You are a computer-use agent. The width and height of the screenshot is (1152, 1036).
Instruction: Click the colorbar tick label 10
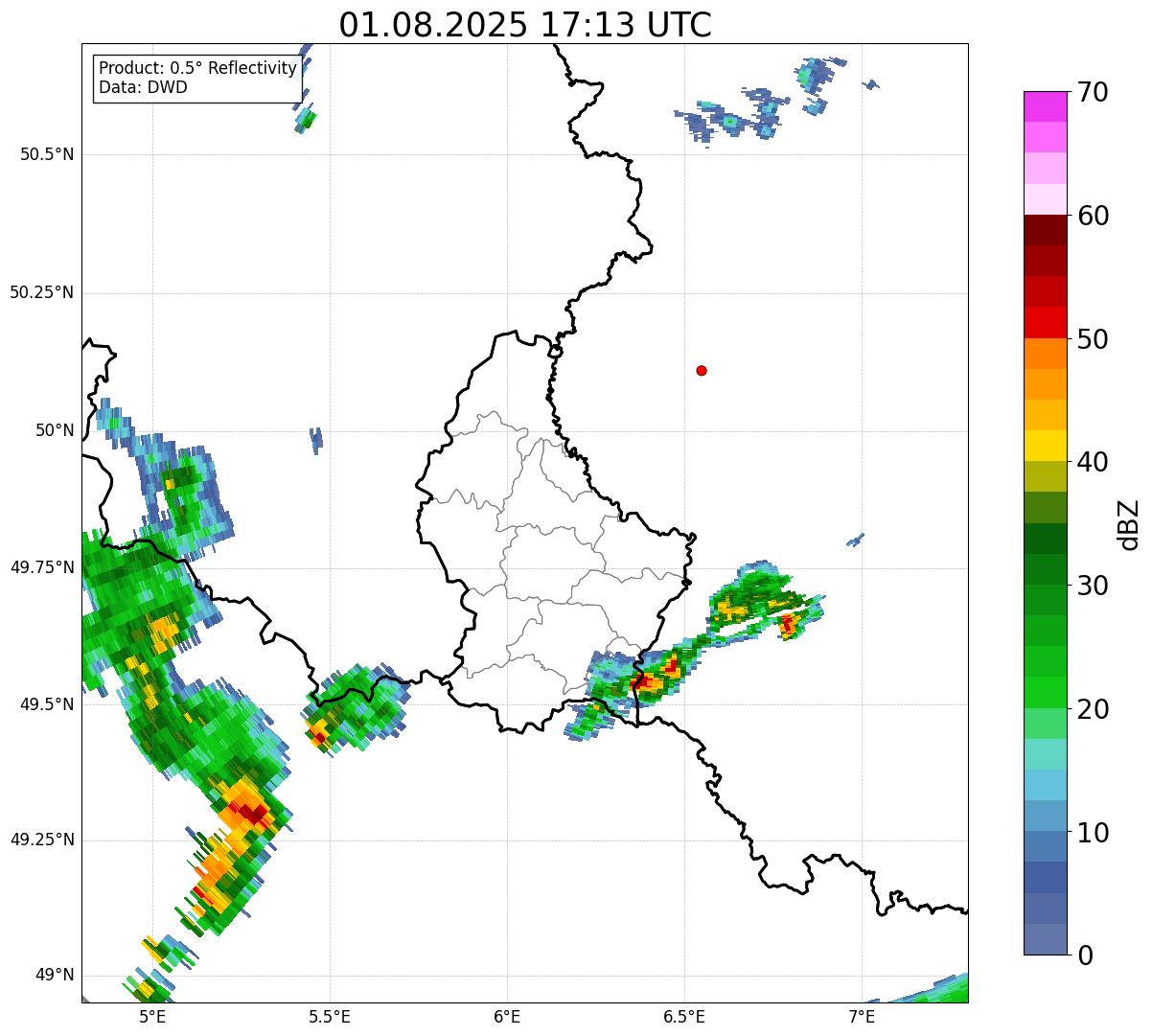(x=1094, y=832)
